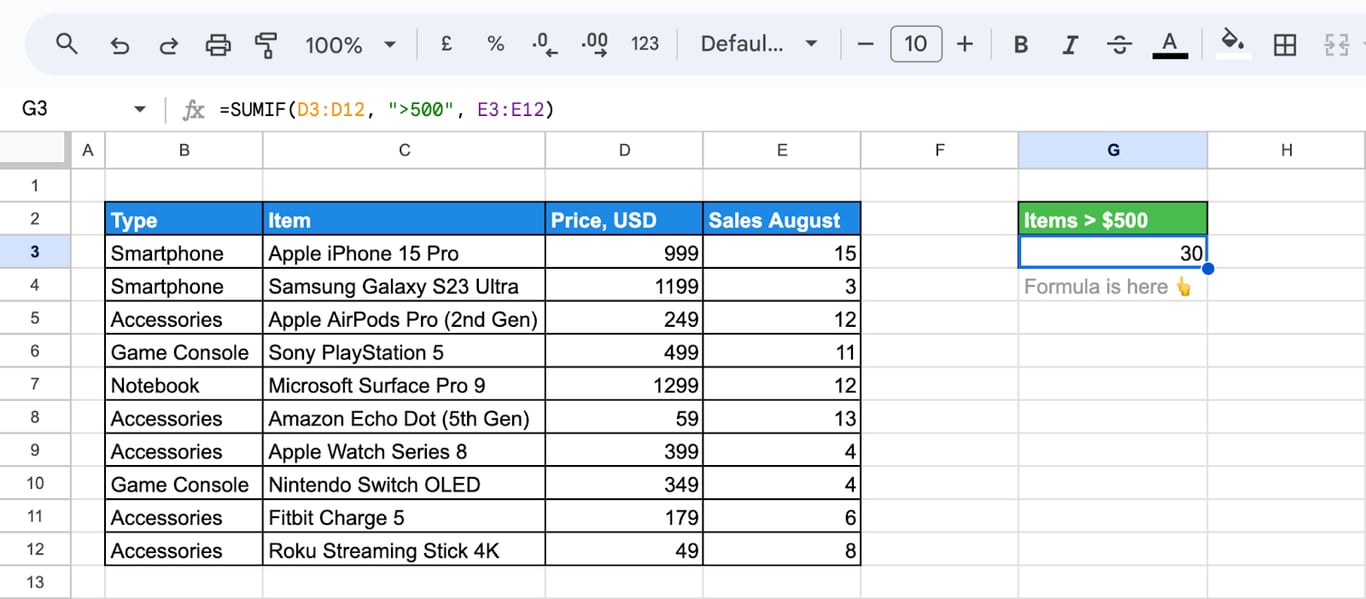The width and height of the screenshot is (1366, 599).
Task: Click the merge cells icon
Action: tap(1336, 44)
